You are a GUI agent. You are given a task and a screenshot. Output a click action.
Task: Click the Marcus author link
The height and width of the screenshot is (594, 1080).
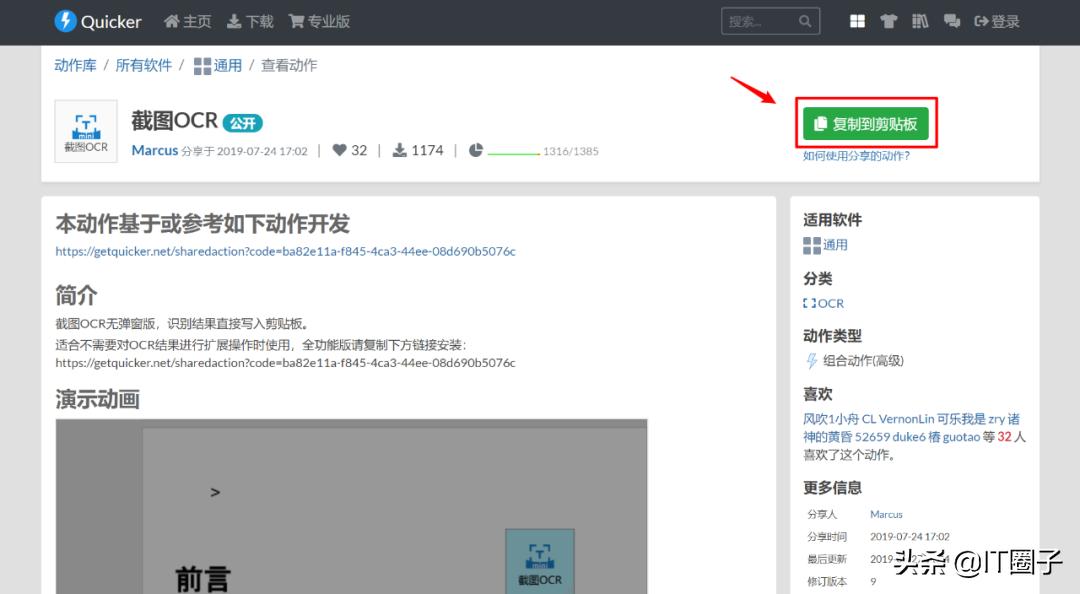[155, 150]
